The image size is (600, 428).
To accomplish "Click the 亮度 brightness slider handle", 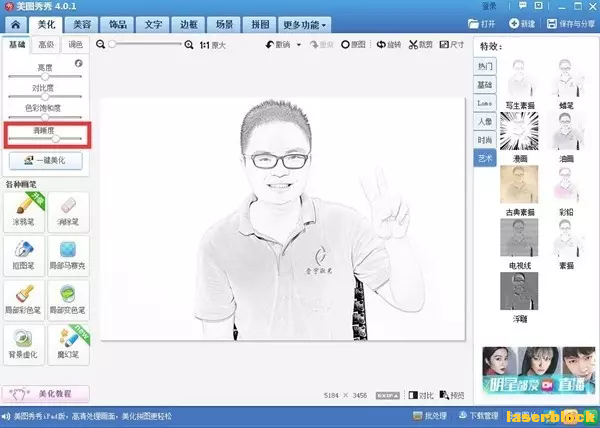I will tap(45, 76).
